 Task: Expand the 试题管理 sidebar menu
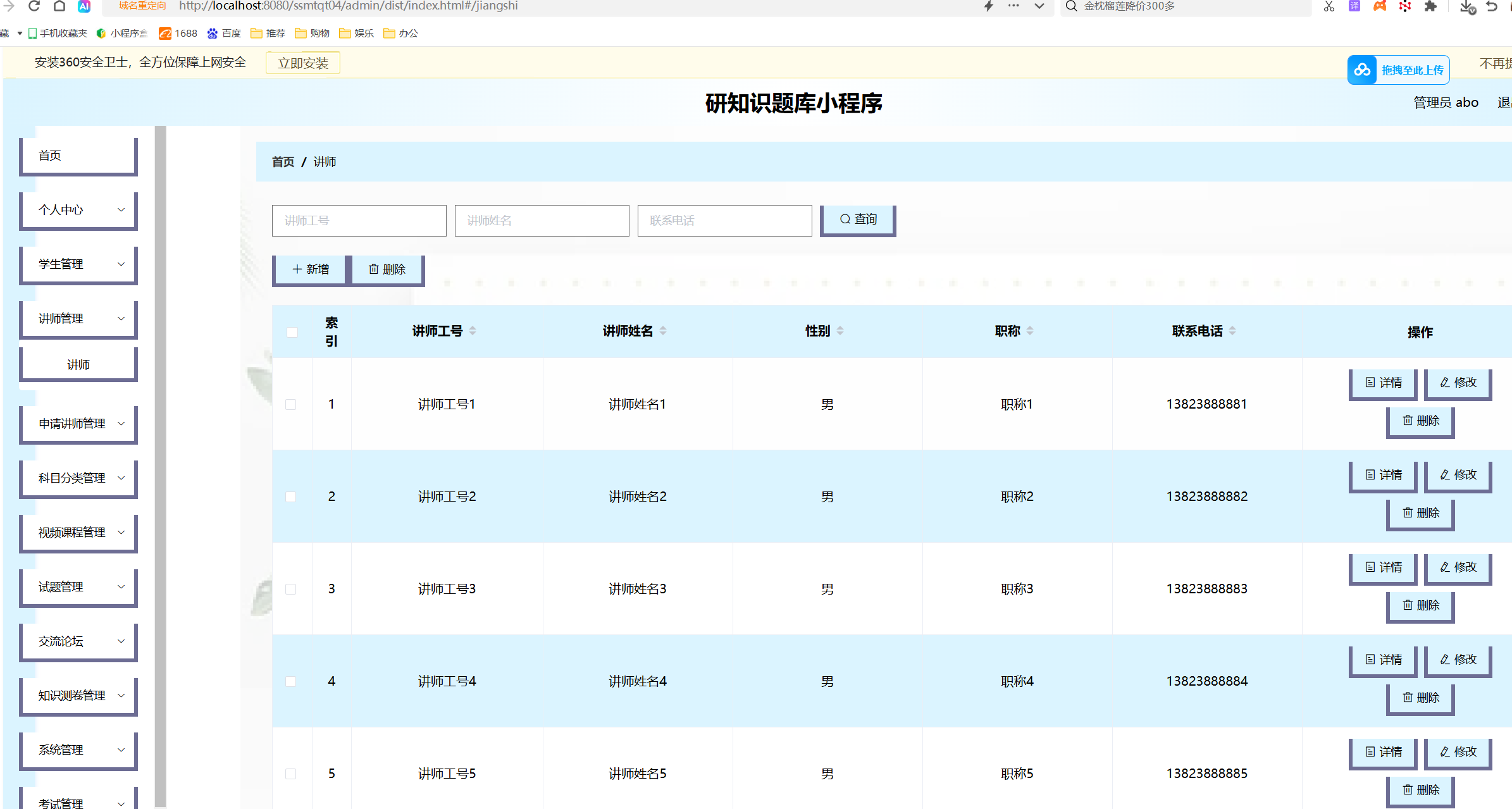(78, 587)
